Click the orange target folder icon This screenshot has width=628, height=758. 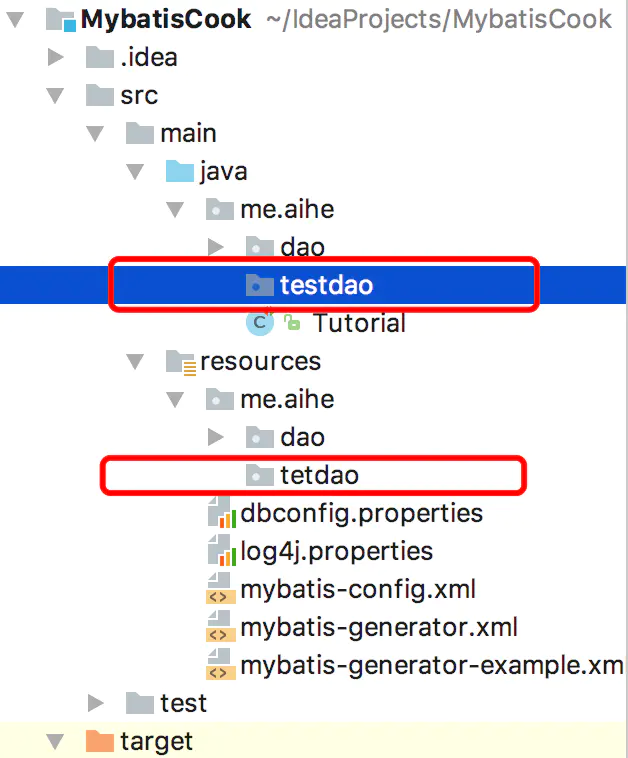(100, 741)
